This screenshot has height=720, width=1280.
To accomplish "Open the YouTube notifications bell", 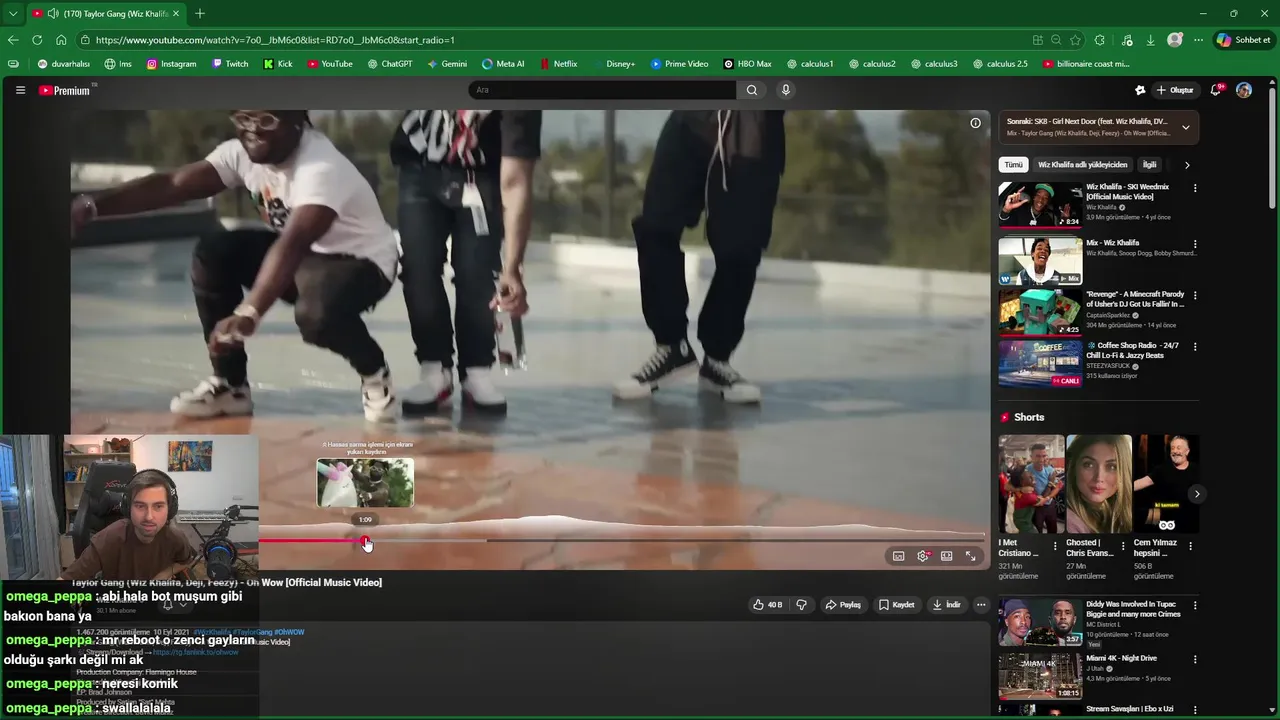I will 1216,90.
